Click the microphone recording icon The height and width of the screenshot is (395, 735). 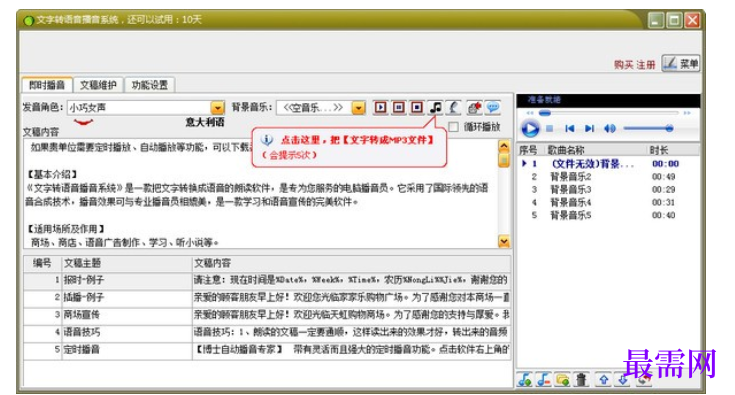coord(453,108)
